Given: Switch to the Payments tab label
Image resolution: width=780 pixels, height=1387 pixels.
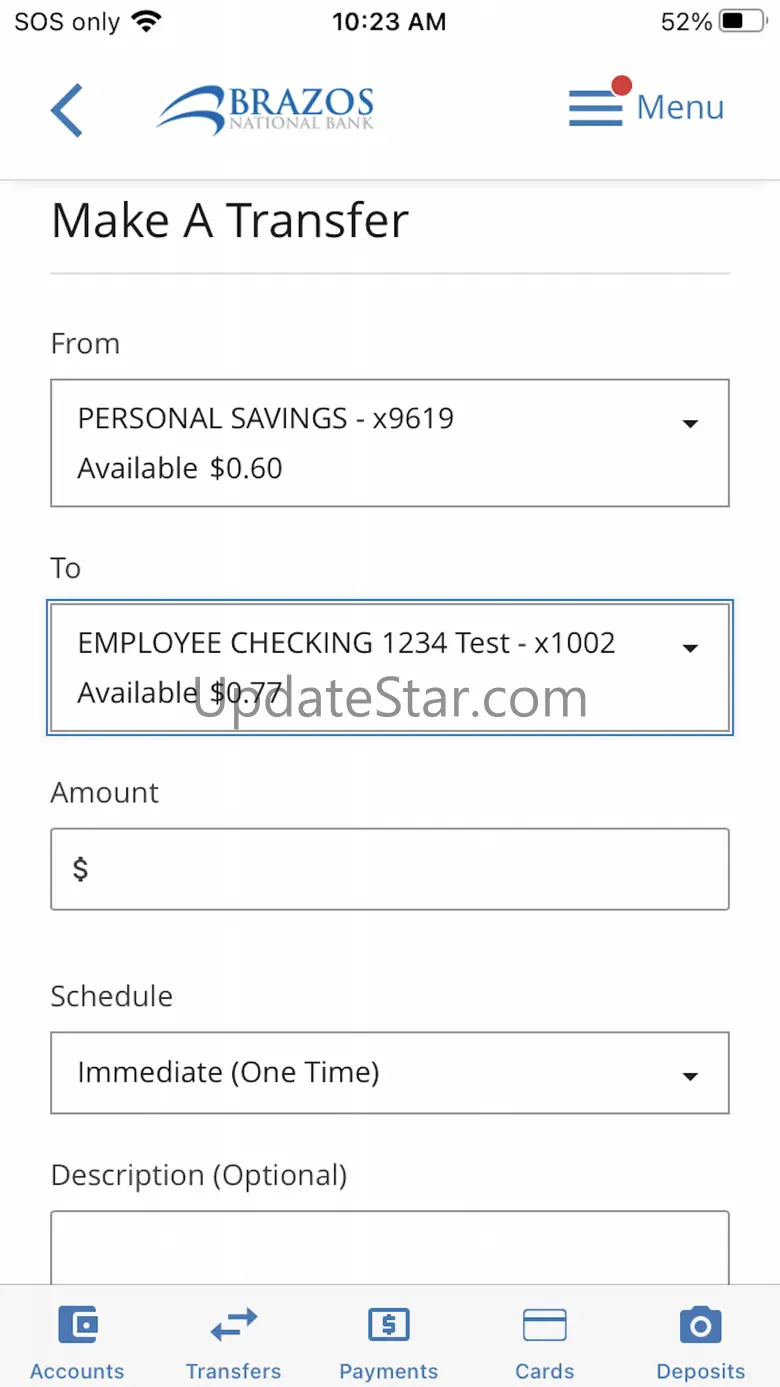Looking at the screenshot, I should click(x=389, y=1371).
